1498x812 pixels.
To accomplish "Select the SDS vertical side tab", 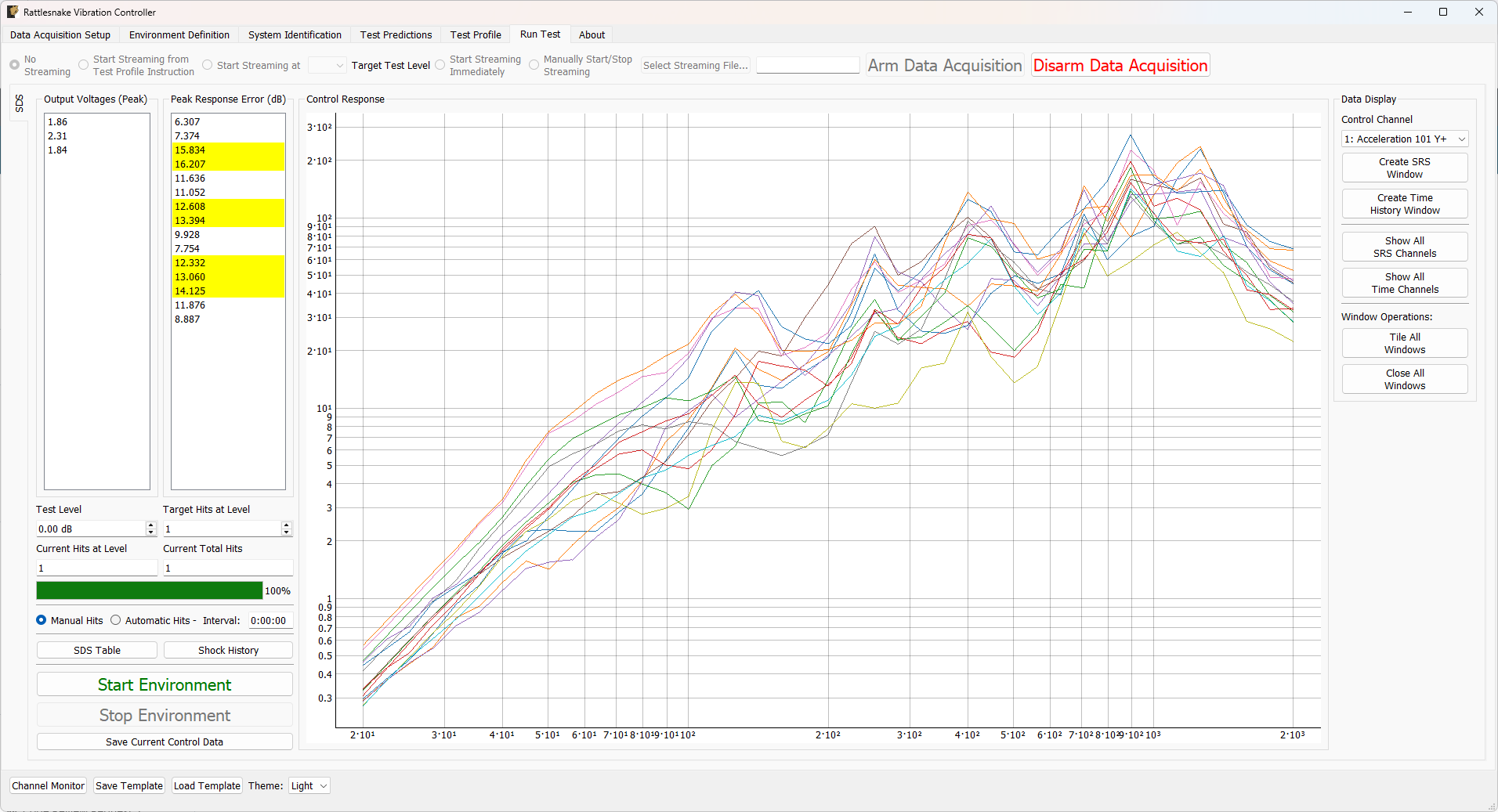I will pyautogui.click(x=20, y=103).
